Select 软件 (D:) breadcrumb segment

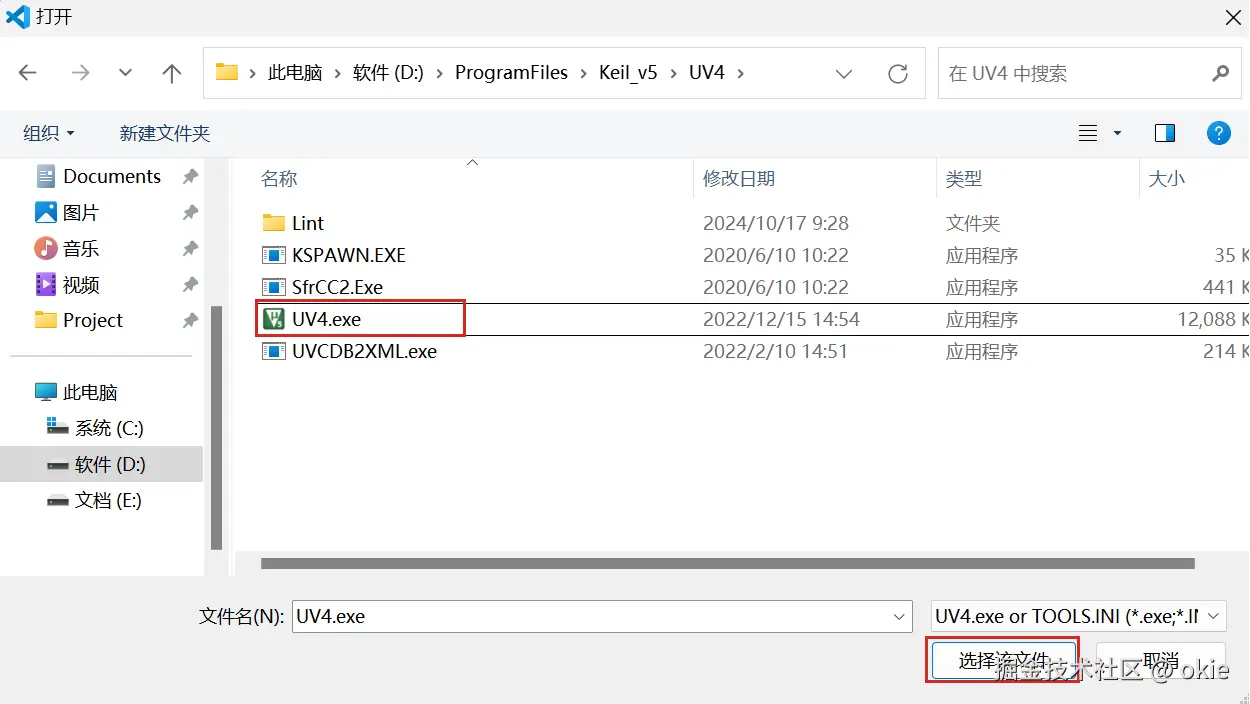coord(388,73)
